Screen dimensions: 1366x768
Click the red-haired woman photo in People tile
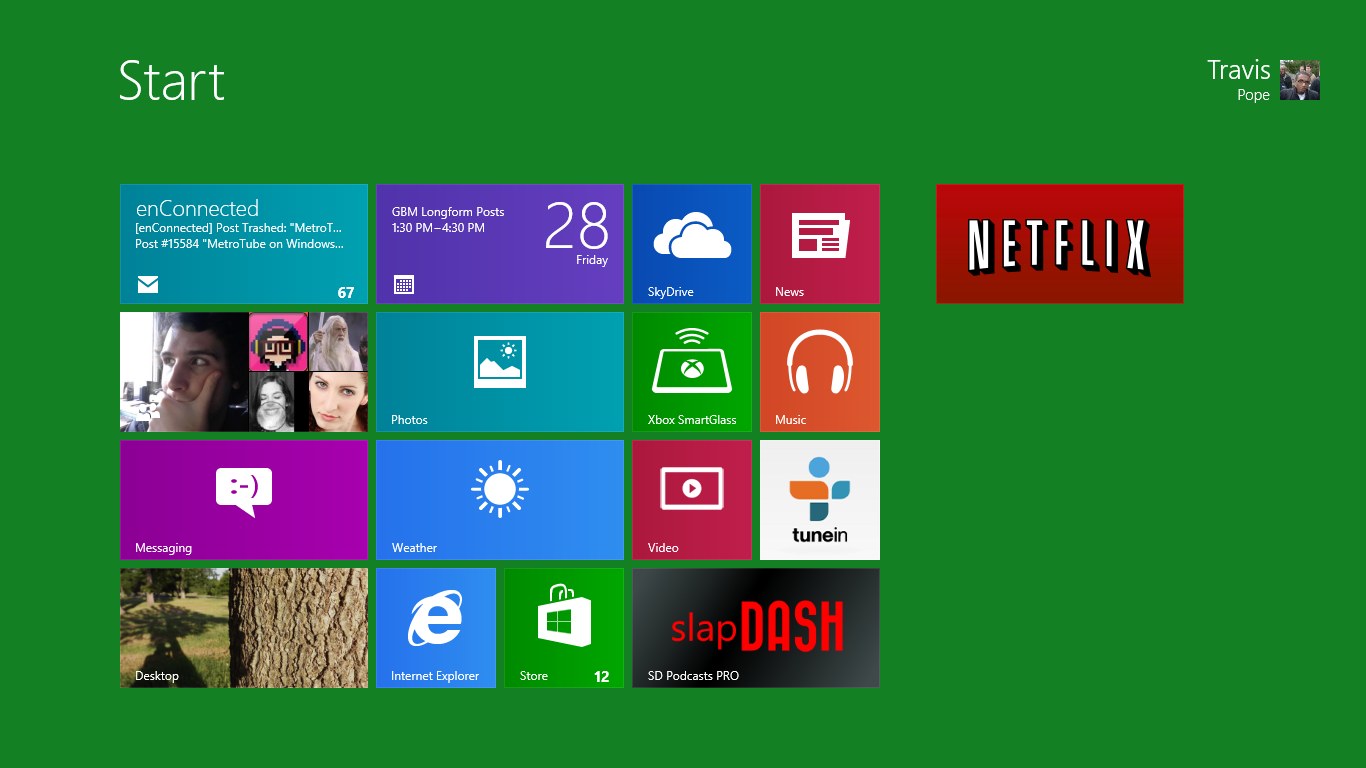click(338, 402)
